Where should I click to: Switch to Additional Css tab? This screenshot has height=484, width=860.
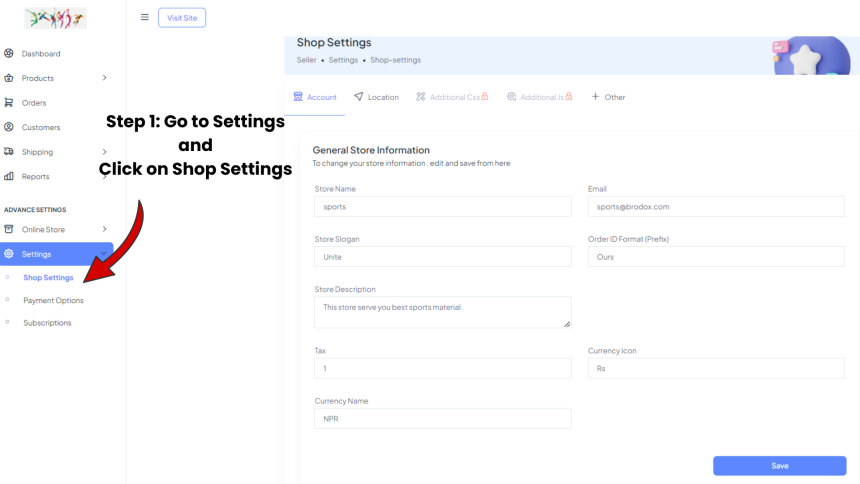[452, 97]
